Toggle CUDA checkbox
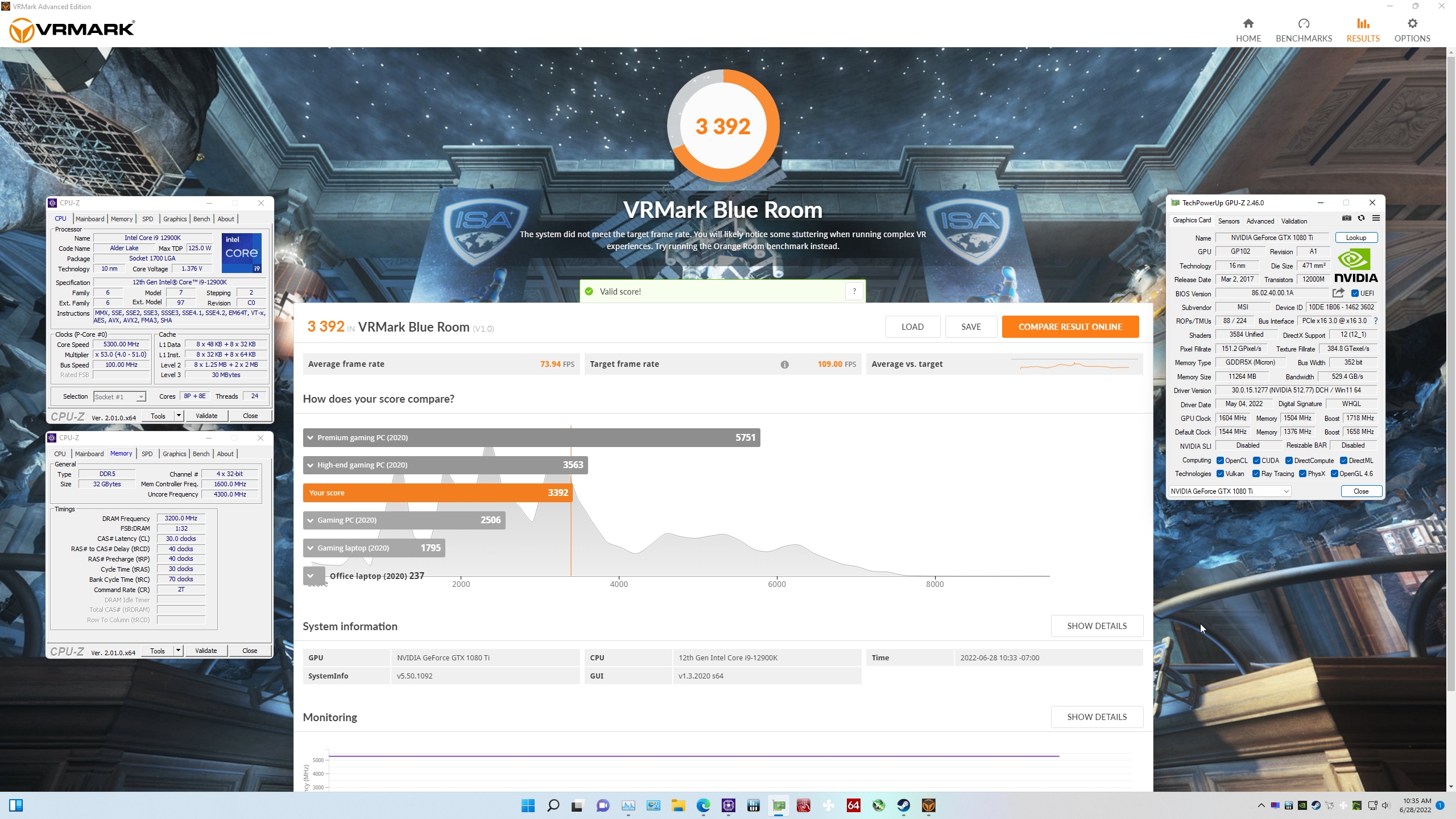Viewport: 1456px width, 819px height. 1256,461
